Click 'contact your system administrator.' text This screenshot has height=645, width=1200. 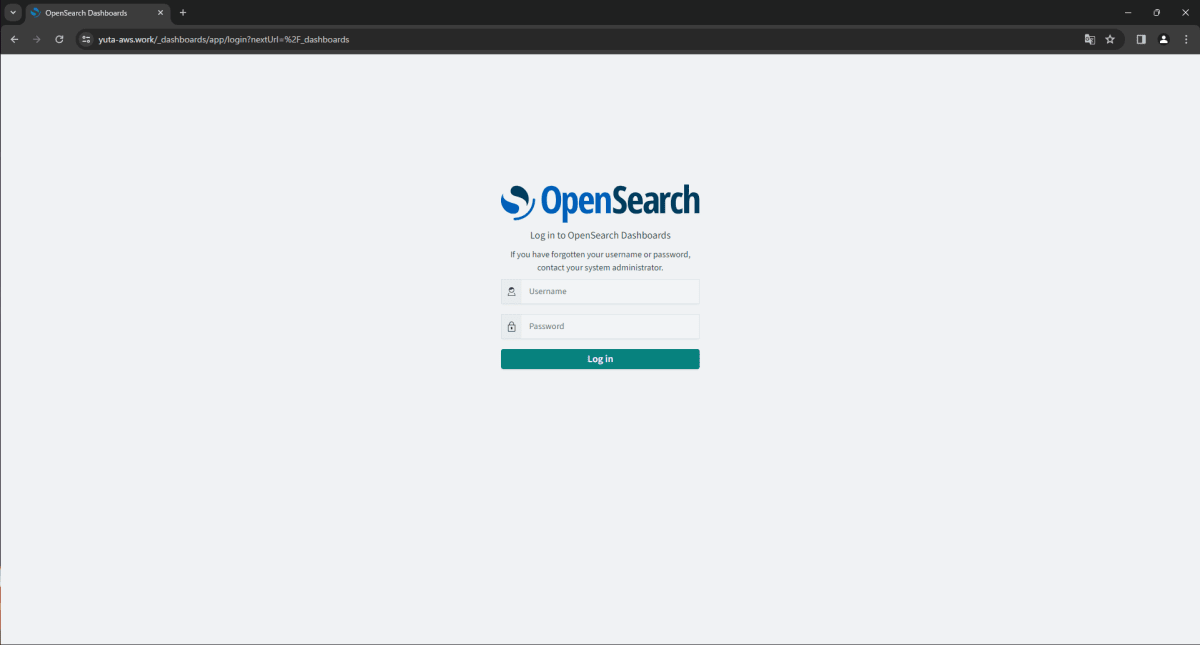[x=600, y=268]
